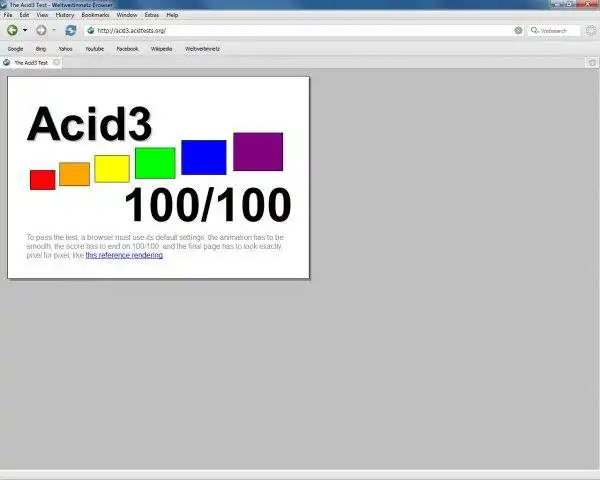The height and width of the screenshot is (480, 600).
Task: Click the 100/100 score text
Action: coord(208,205)
